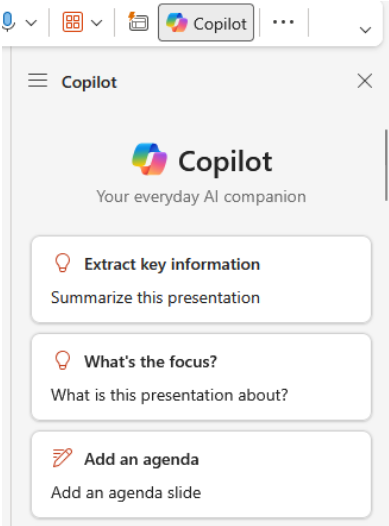Image resolution: width=389 pixels, height=526 pixels.
Task: Click the orange Add-ins grid icon
Action: click(x=73, y=22)
